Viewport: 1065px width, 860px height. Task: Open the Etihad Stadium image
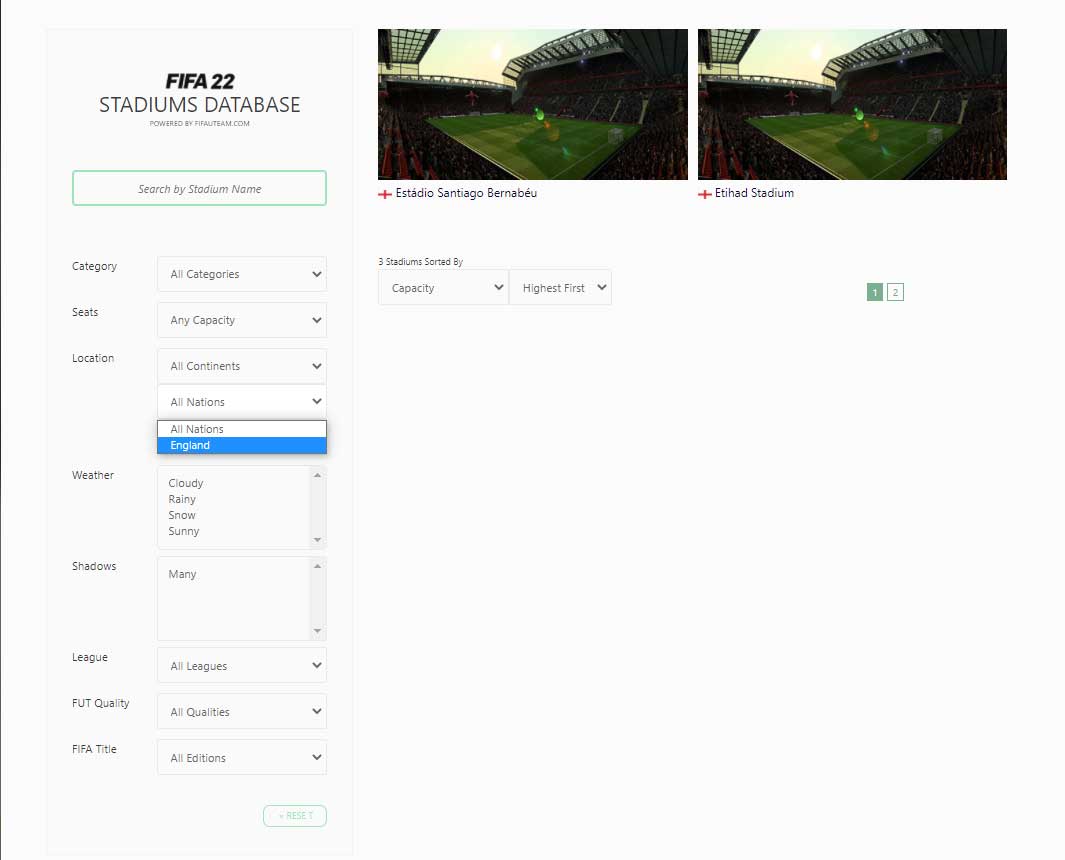852,104
